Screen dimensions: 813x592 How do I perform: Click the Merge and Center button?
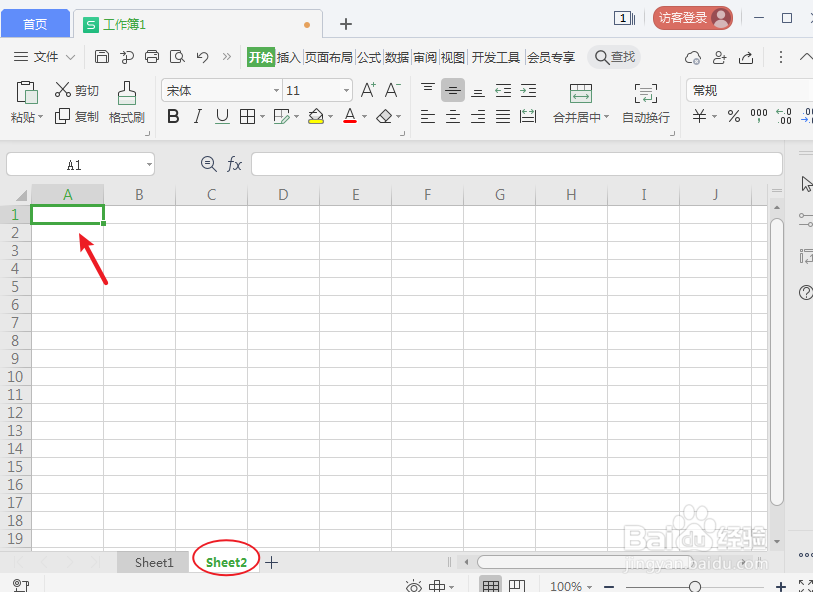(x=581, y=103)
